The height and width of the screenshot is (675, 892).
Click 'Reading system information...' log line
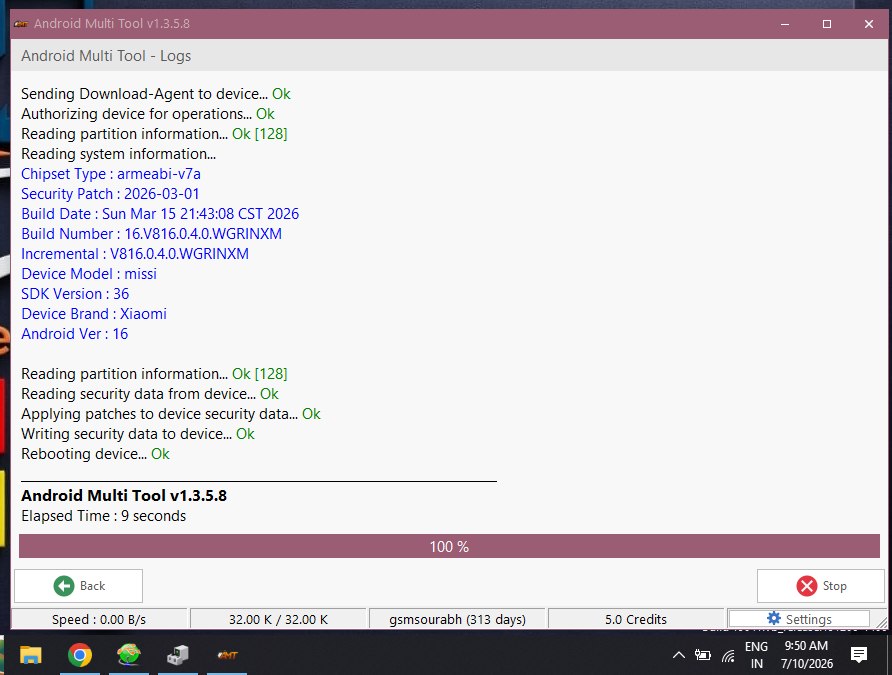[118, 154]
